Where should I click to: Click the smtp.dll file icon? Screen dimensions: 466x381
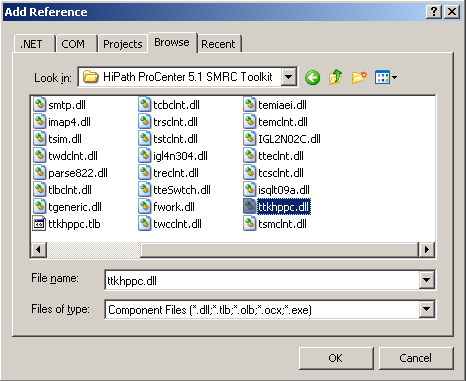(x=39, y=104)
